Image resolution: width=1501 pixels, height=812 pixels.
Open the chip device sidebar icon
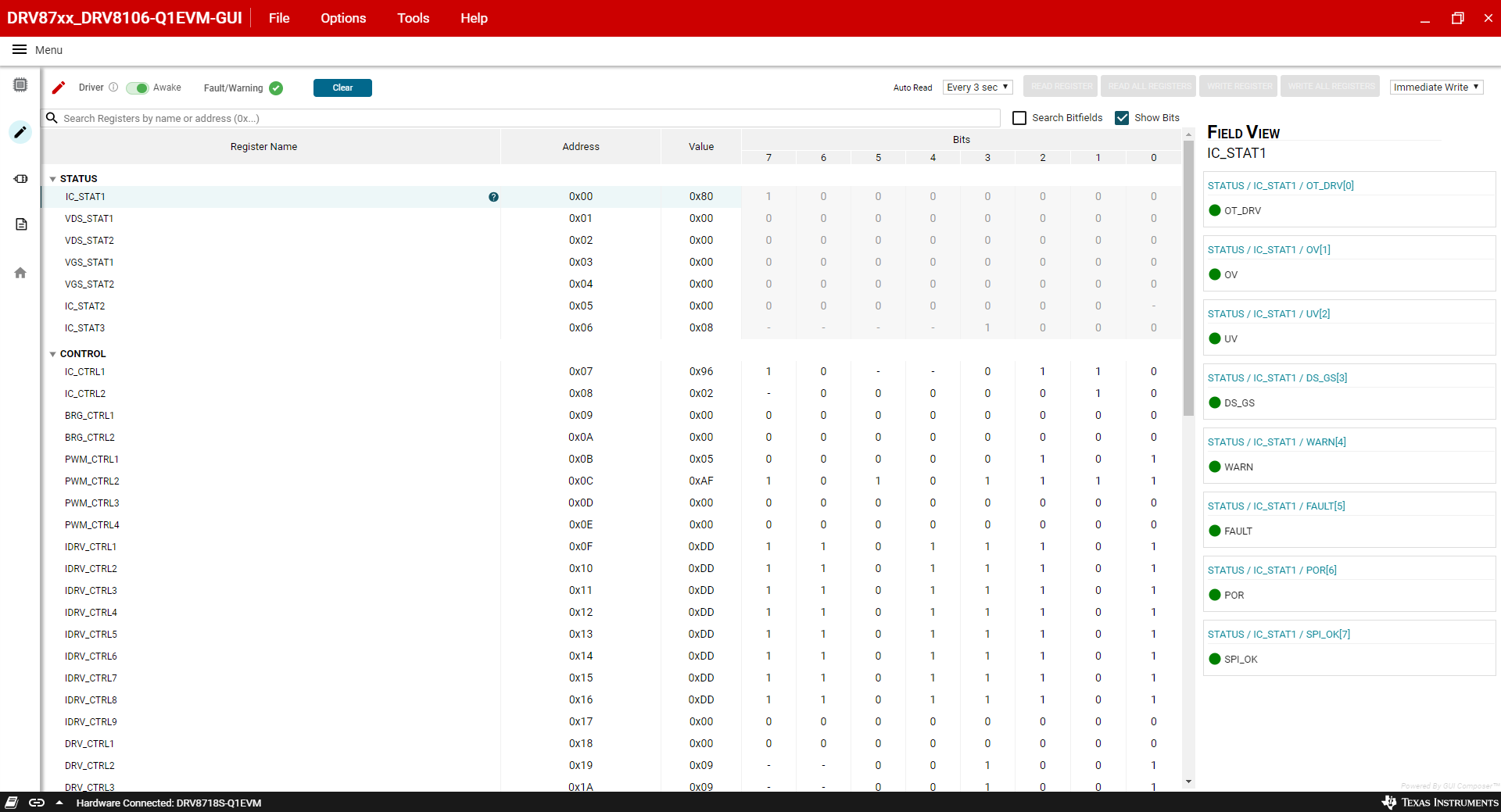click(20, 84)
